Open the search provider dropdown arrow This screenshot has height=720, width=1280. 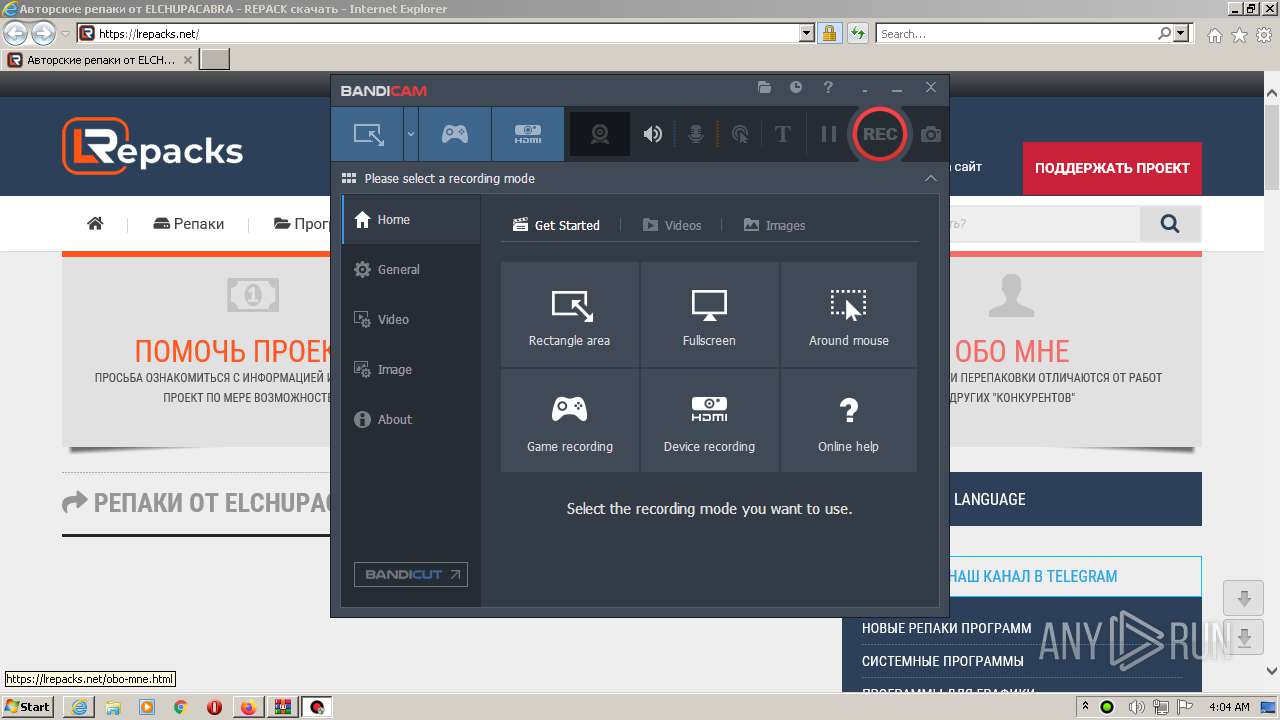tap(1183, 33)
